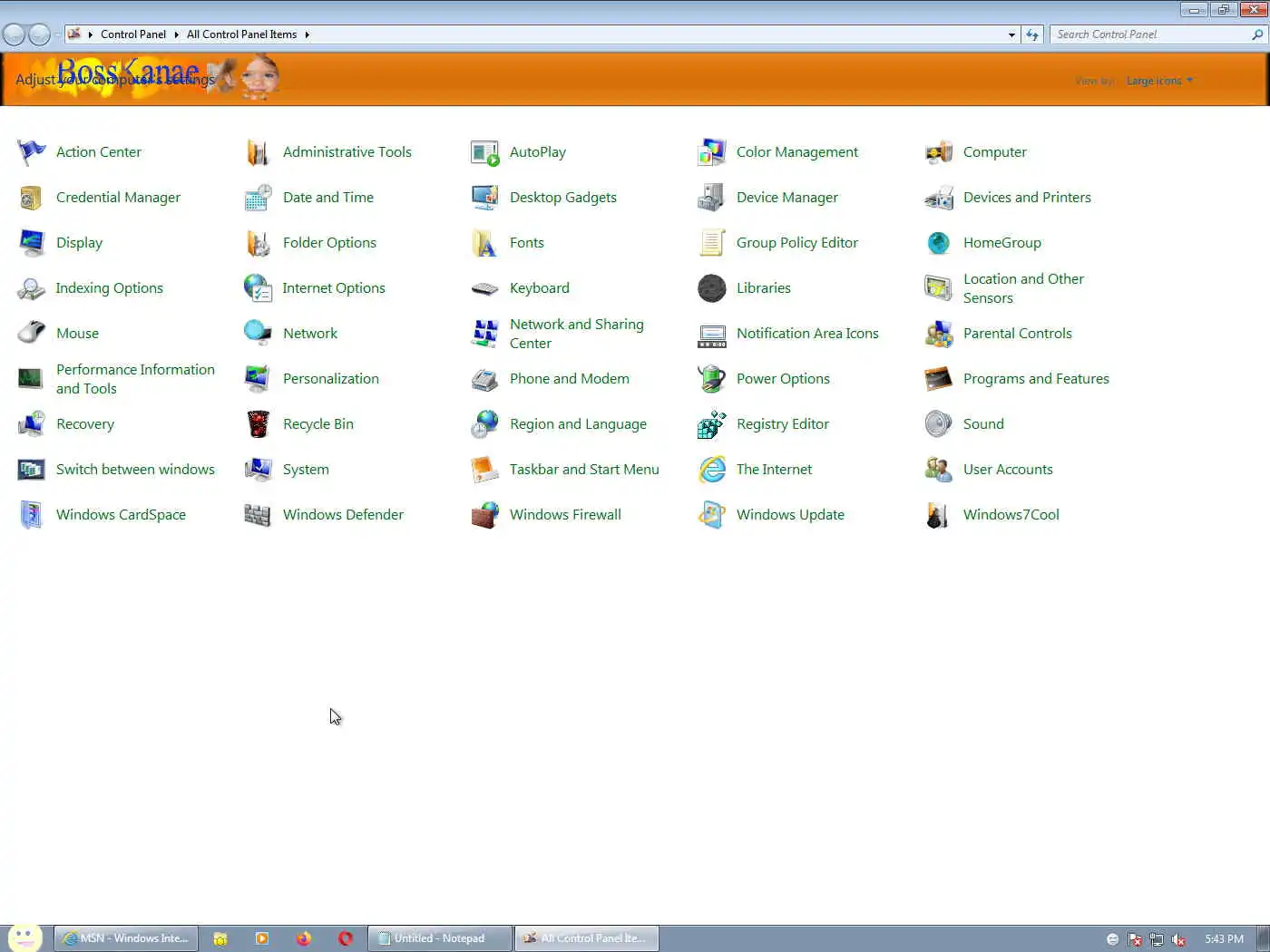Click the Notification Area Icons link
Viewport: 1270px width, 952px height.
[x=807, y=334]
